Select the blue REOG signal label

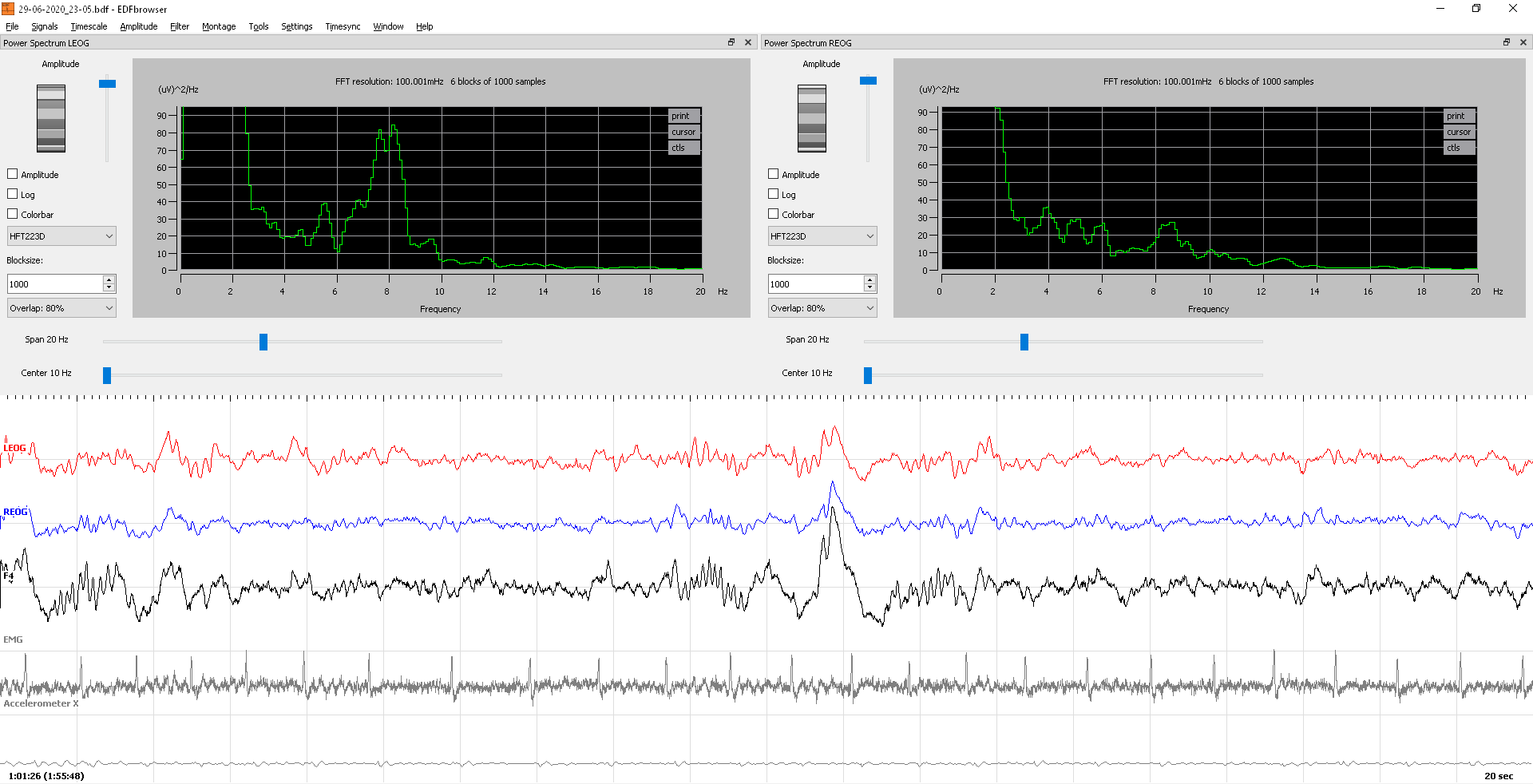[15, 512]
